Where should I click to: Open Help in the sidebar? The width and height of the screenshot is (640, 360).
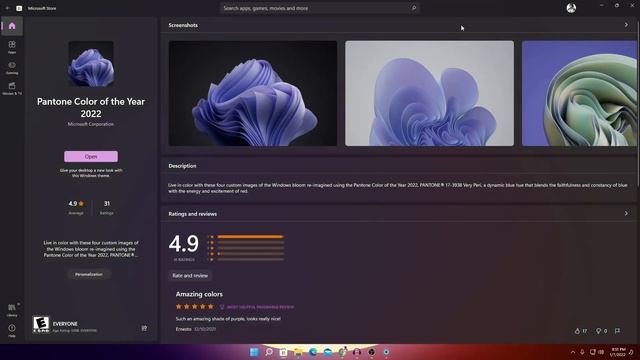point(12,330)
